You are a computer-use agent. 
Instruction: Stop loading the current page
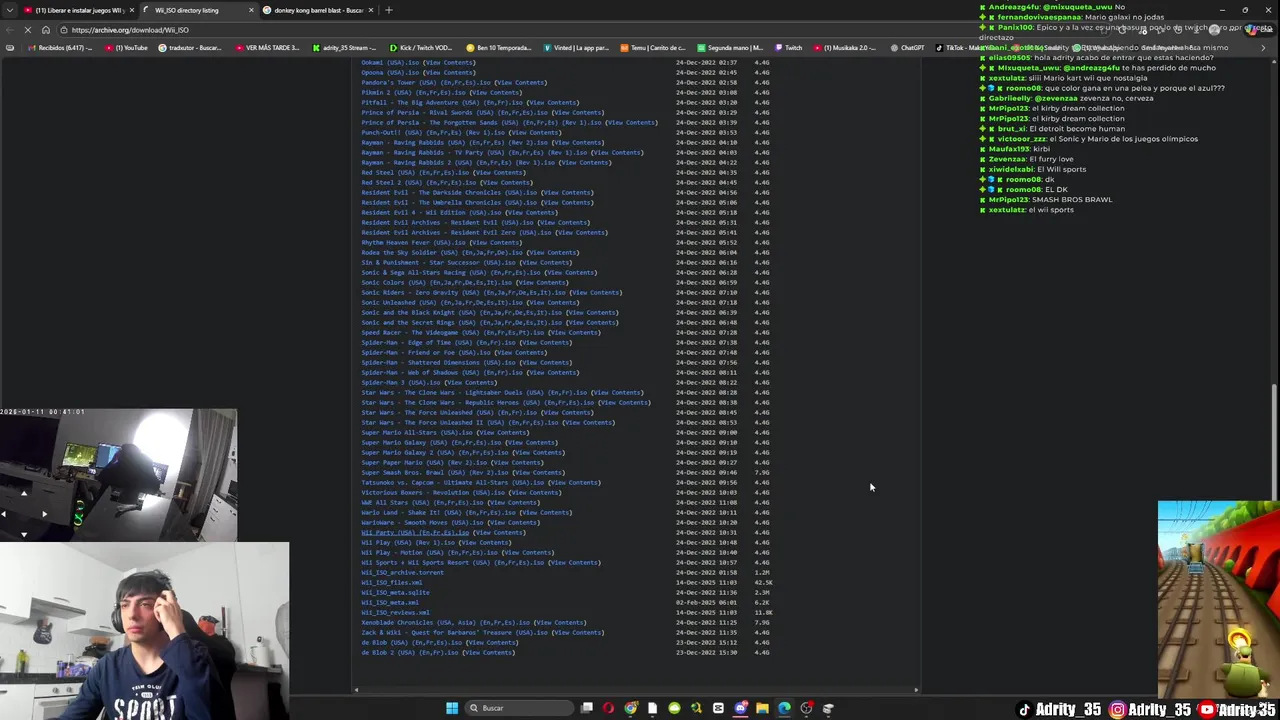point(28,30)
